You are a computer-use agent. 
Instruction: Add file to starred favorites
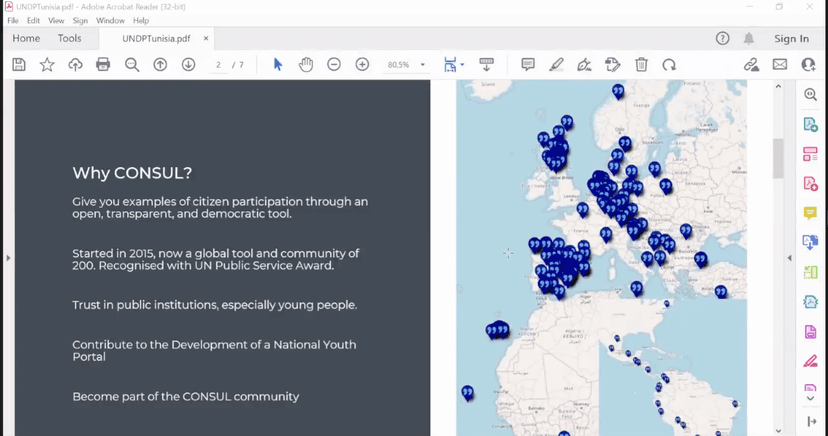click(x=47, y=65)
